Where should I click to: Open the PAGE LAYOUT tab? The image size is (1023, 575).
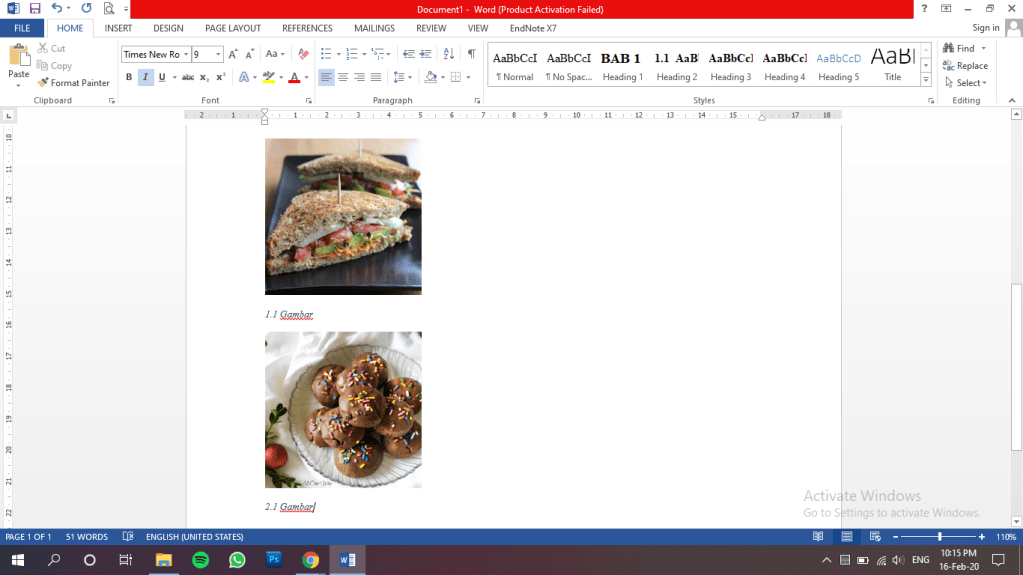pos(232,28)
